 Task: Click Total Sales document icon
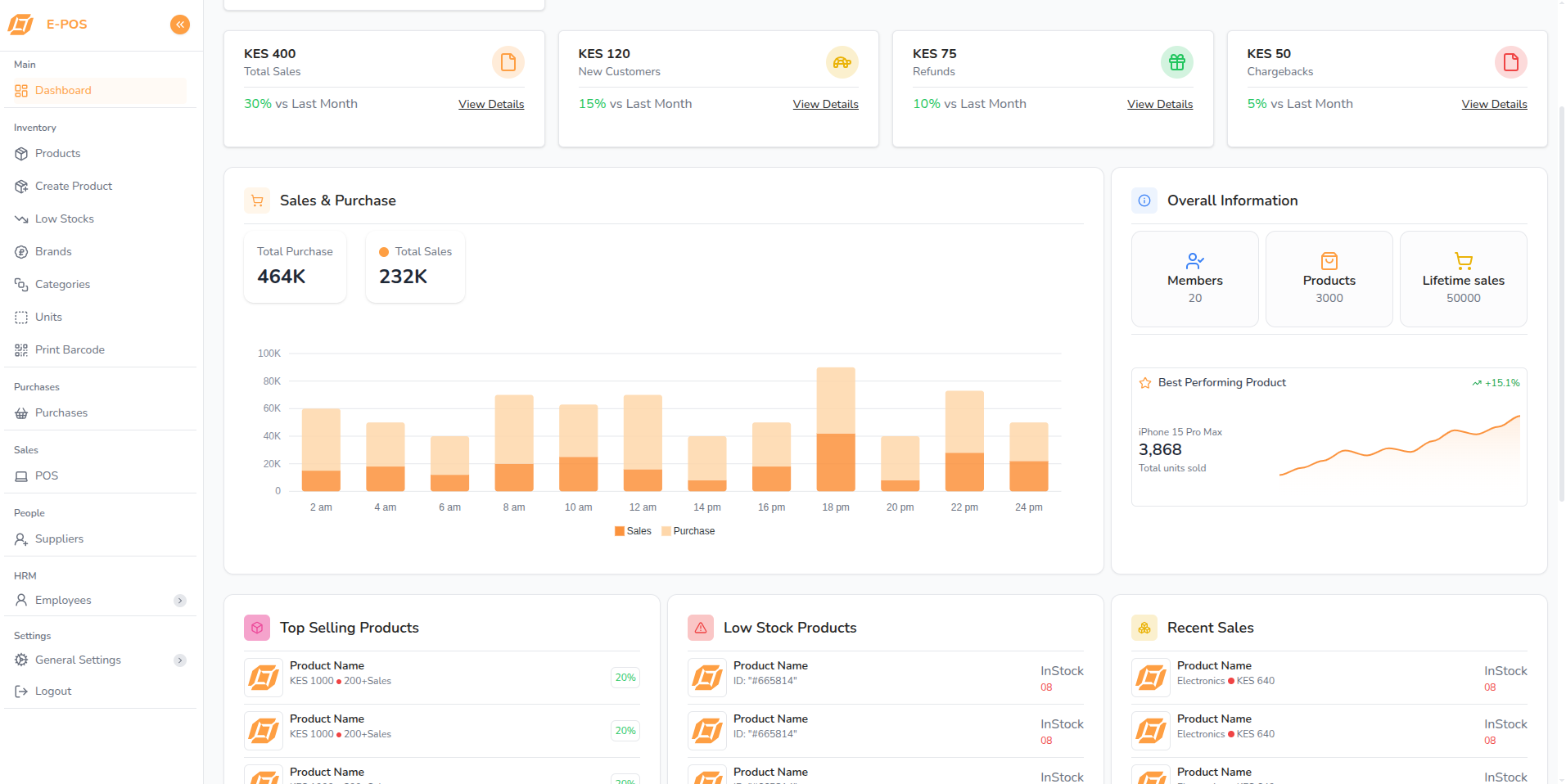pos(508,62)
